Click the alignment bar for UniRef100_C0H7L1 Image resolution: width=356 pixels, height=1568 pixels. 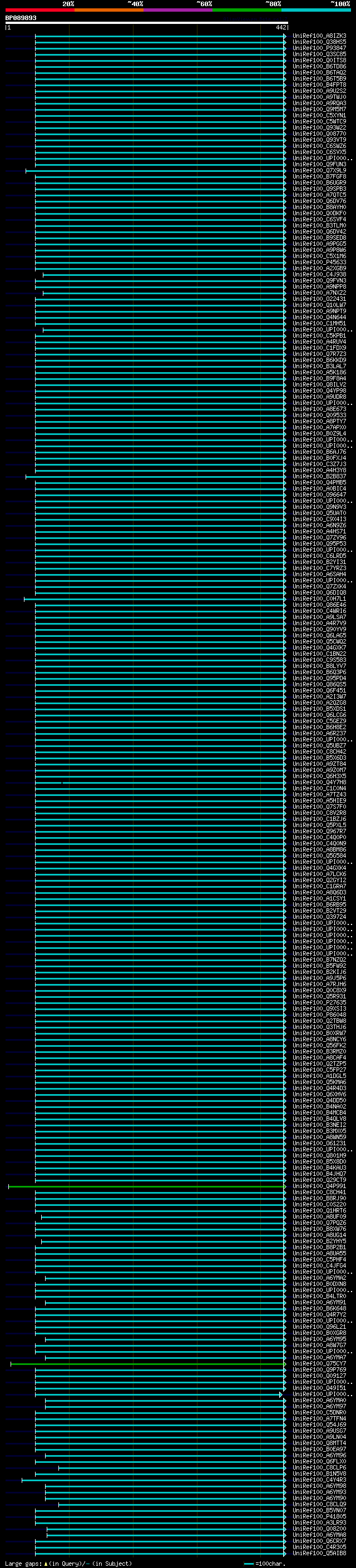click(155, 600)
